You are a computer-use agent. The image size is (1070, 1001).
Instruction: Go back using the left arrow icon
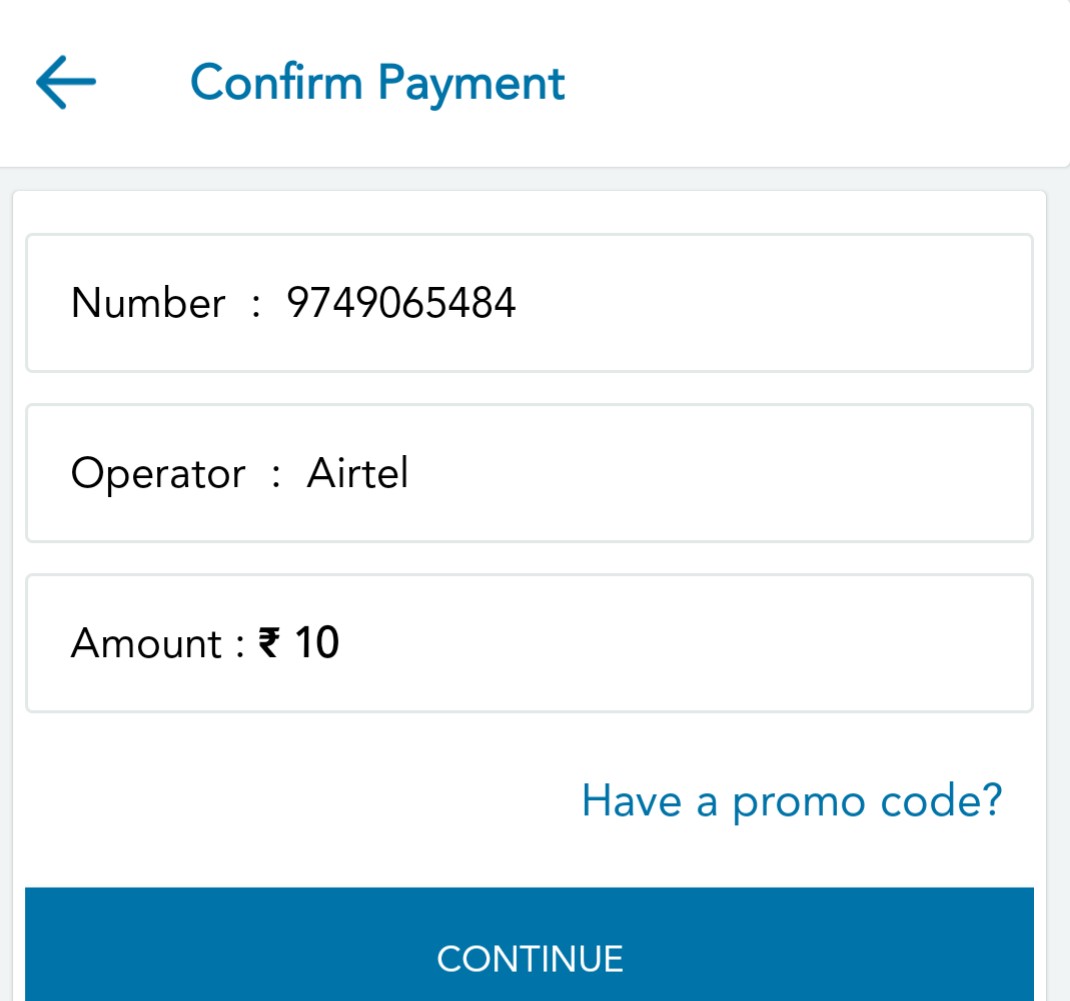(x=65, y=83)
